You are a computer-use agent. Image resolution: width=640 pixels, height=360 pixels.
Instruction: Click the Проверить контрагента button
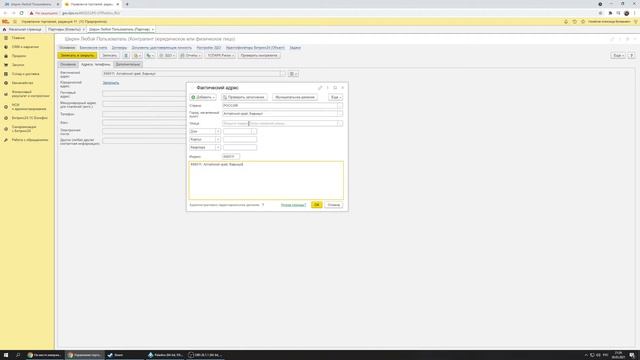click(x=259, y=55)
